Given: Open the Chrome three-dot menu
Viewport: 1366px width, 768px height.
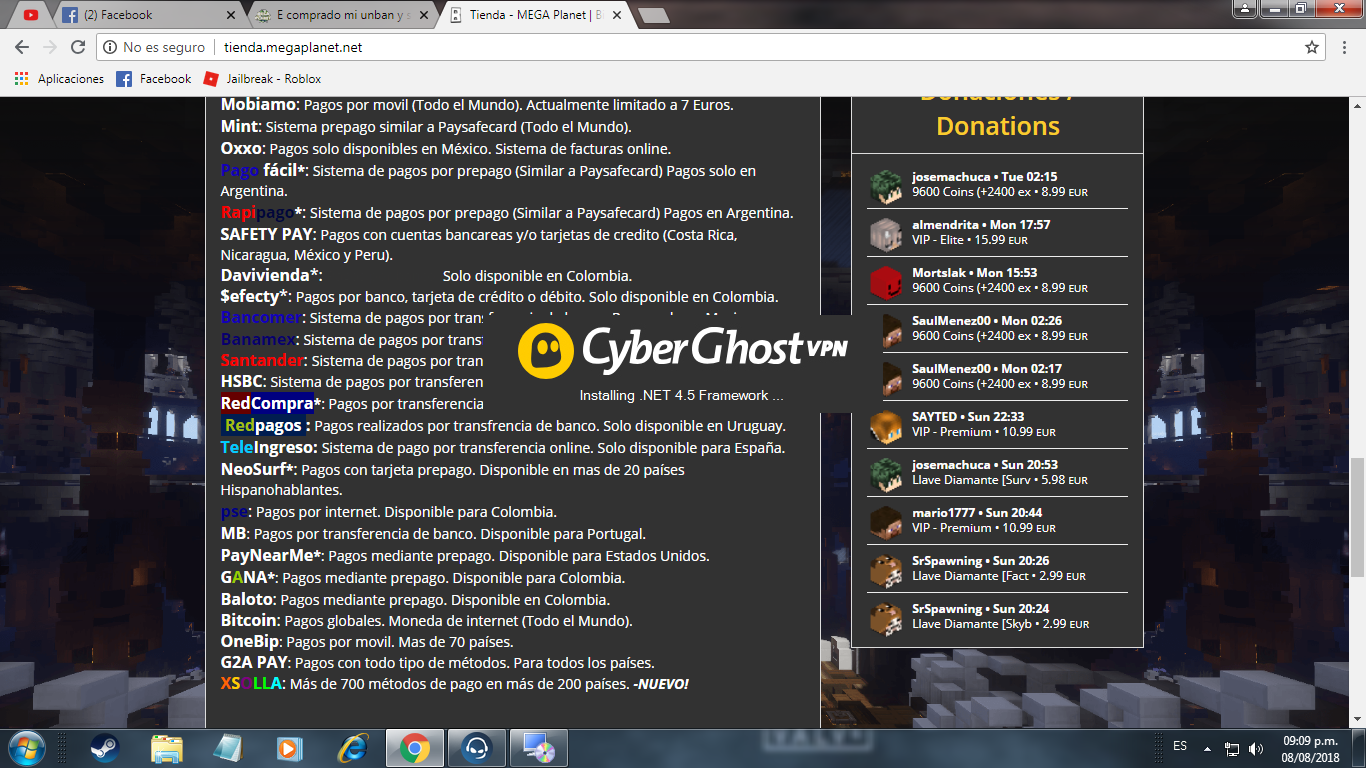Looking at the screenshot, I should pos(1345,47).
